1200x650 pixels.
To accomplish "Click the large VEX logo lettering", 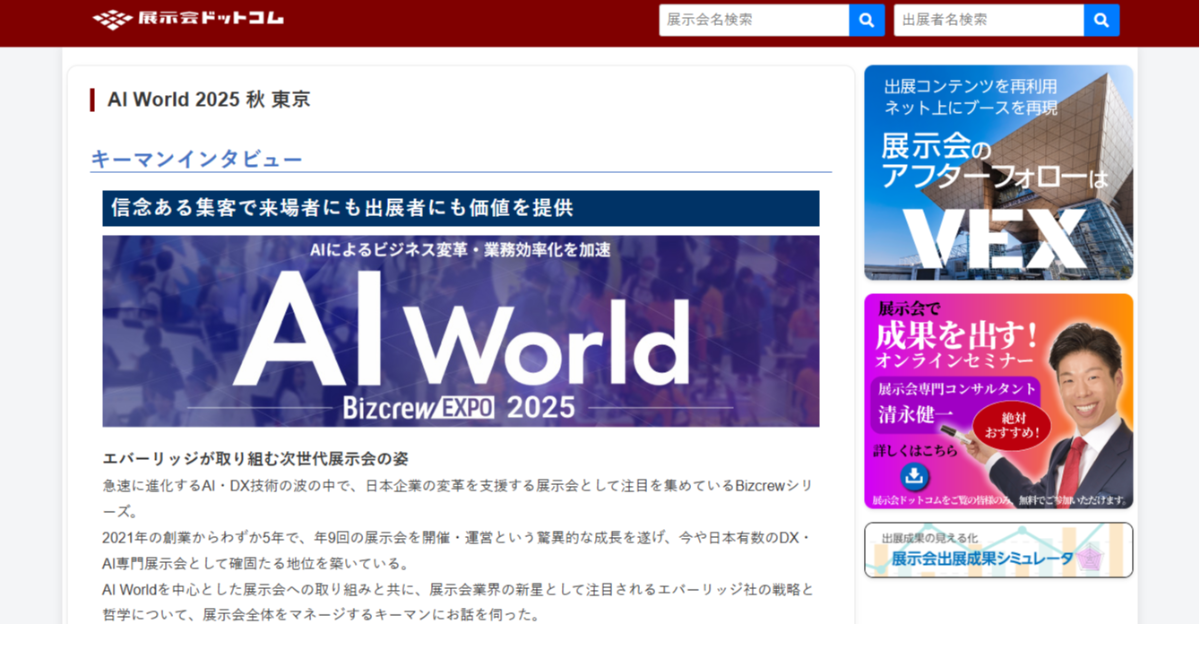I will [x=996, y=239].
